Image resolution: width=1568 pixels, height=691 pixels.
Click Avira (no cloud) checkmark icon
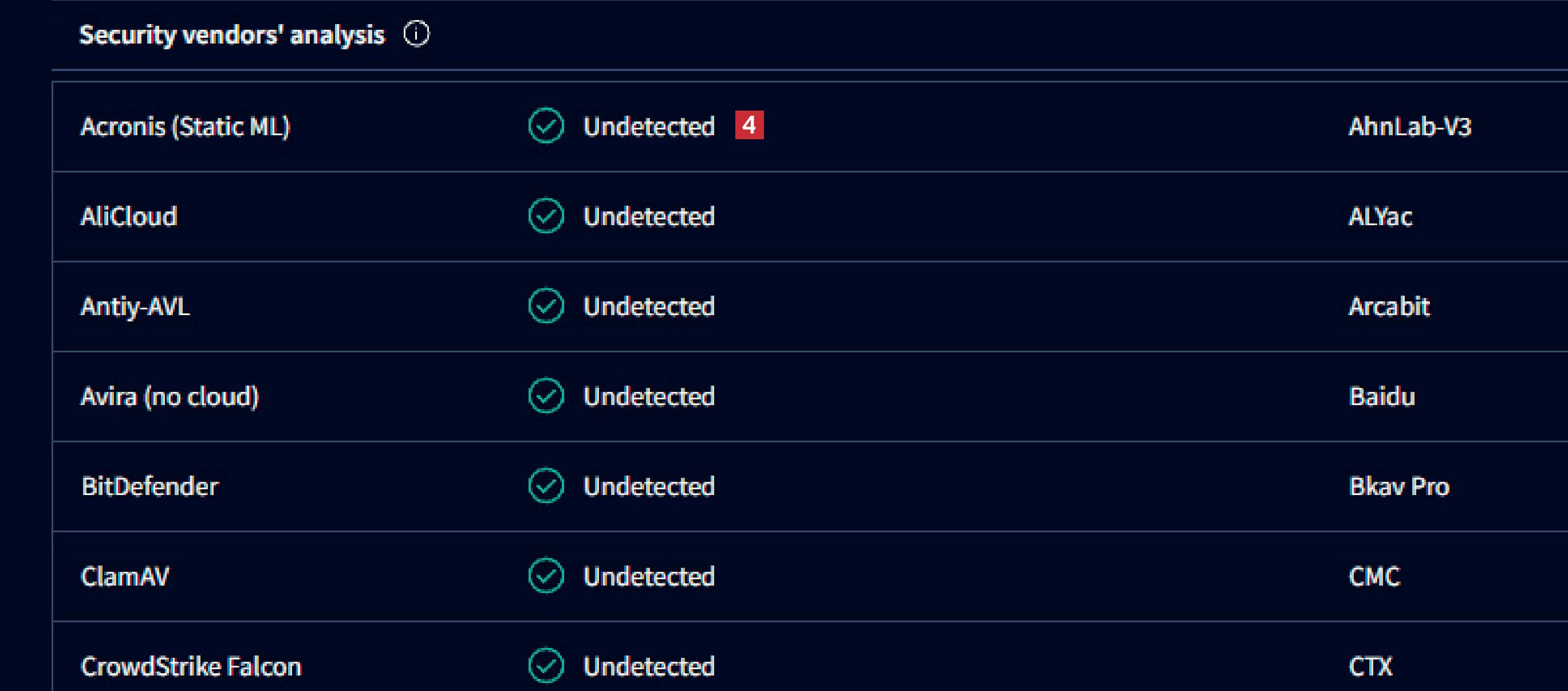click(546, 396)
